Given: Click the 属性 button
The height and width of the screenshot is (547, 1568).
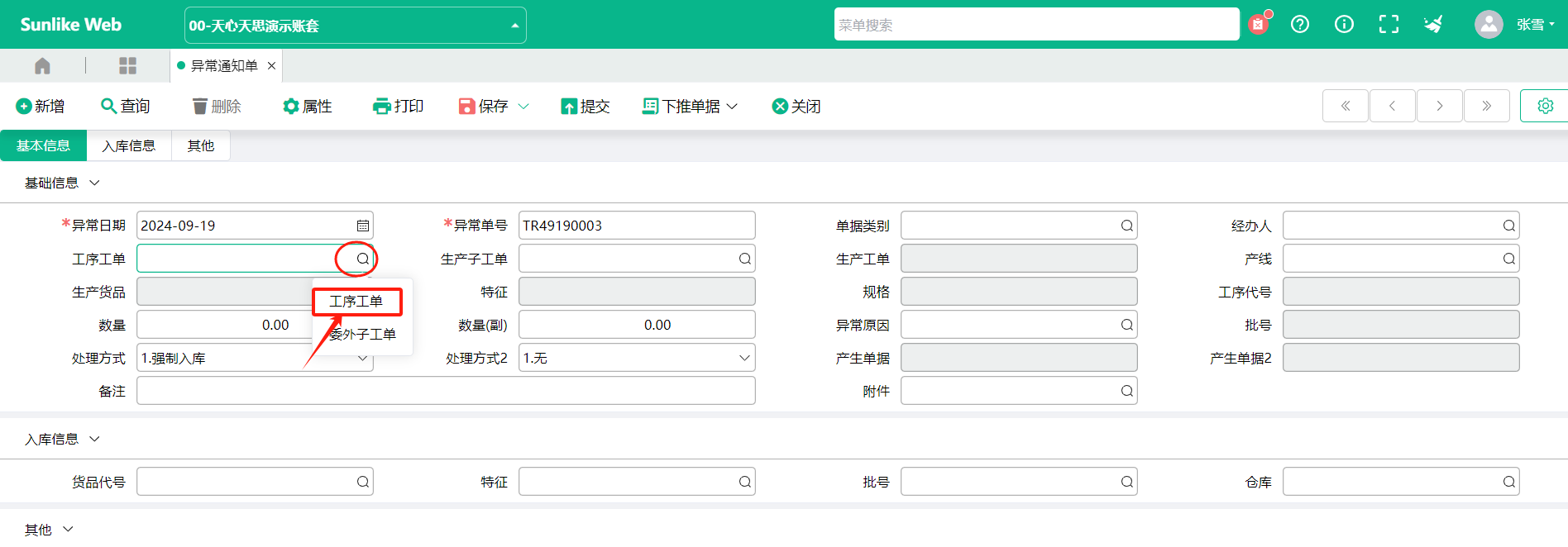Looking at the screenshot, I should coord(308,106).
